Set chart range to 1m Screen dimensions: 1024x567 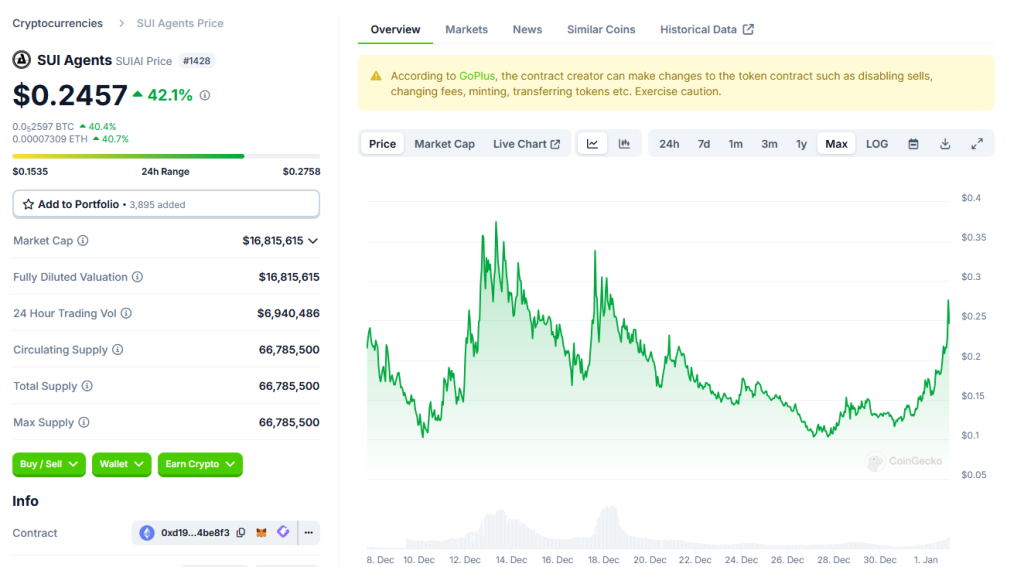[736, 144]
